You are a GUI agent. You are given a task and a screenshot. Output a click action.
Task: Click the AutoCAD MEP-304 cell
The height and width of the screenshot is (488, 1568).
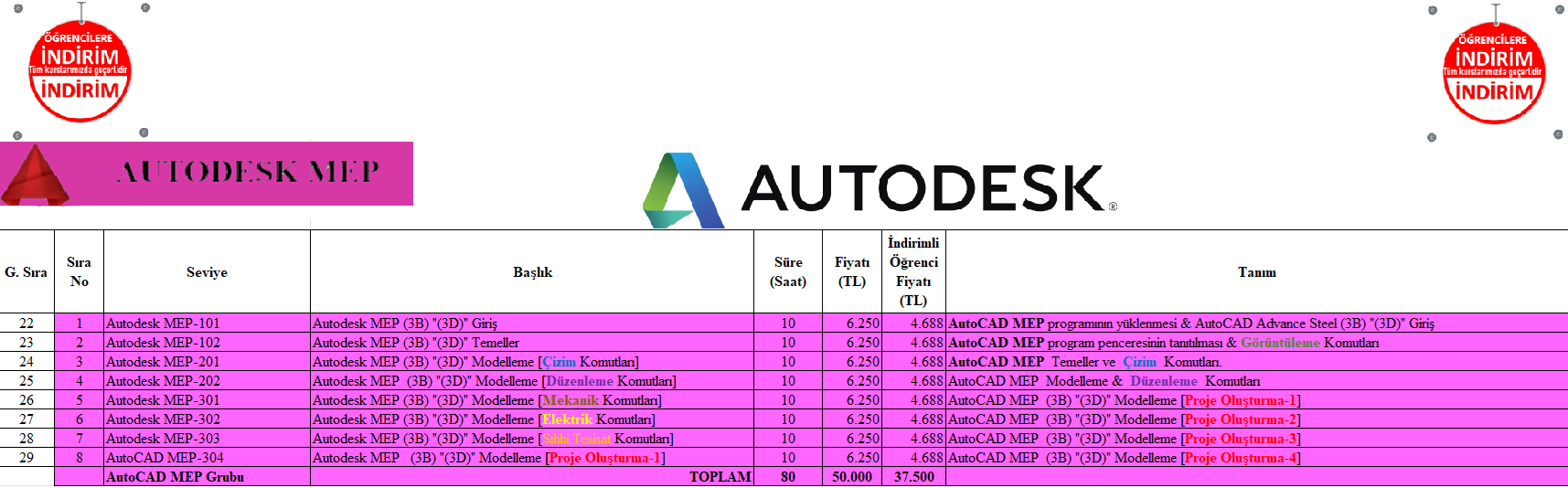(208, 458)
